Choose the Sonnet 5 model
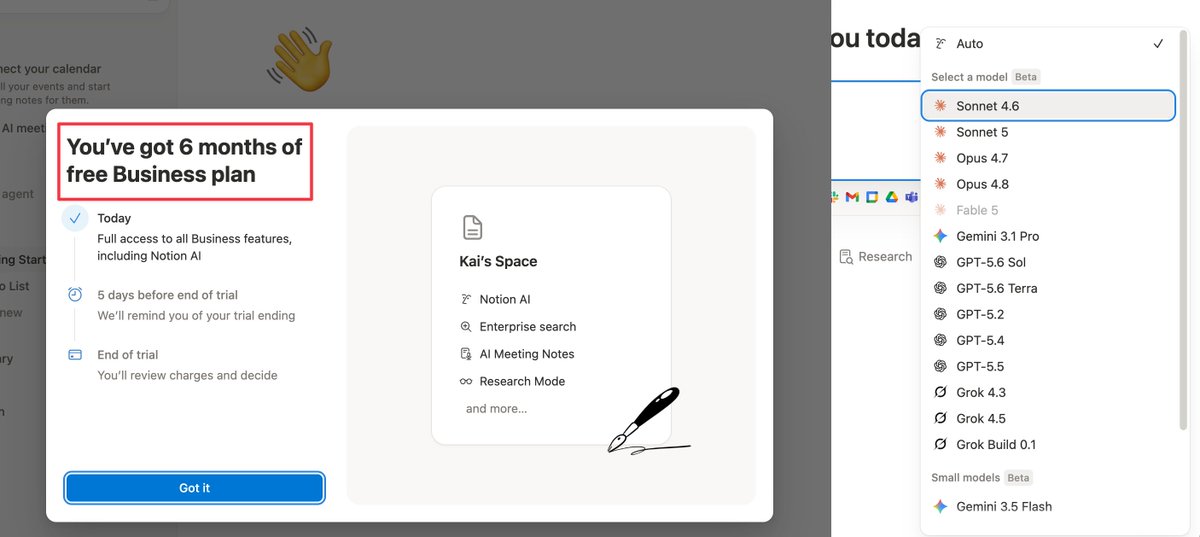This screenshot has height=537, width=1200. coord(1047,132)
